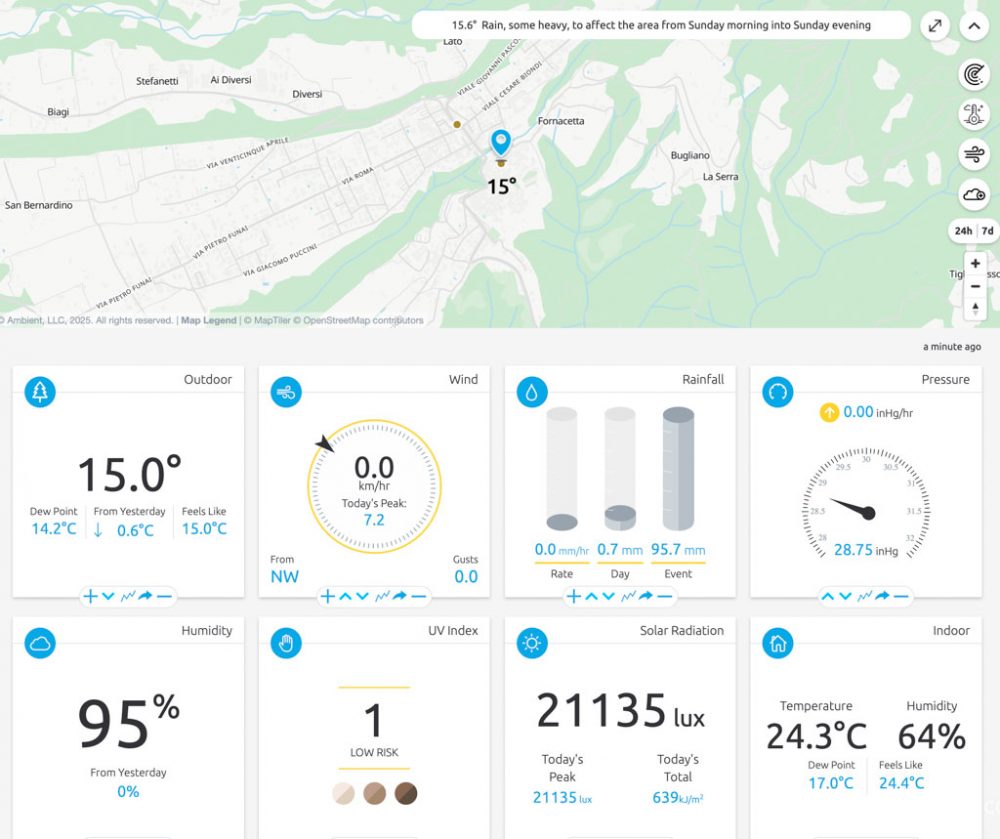Click the UV Index hand icon
1000x839 pixels.
pyautogui.click(x=287, y=643)
